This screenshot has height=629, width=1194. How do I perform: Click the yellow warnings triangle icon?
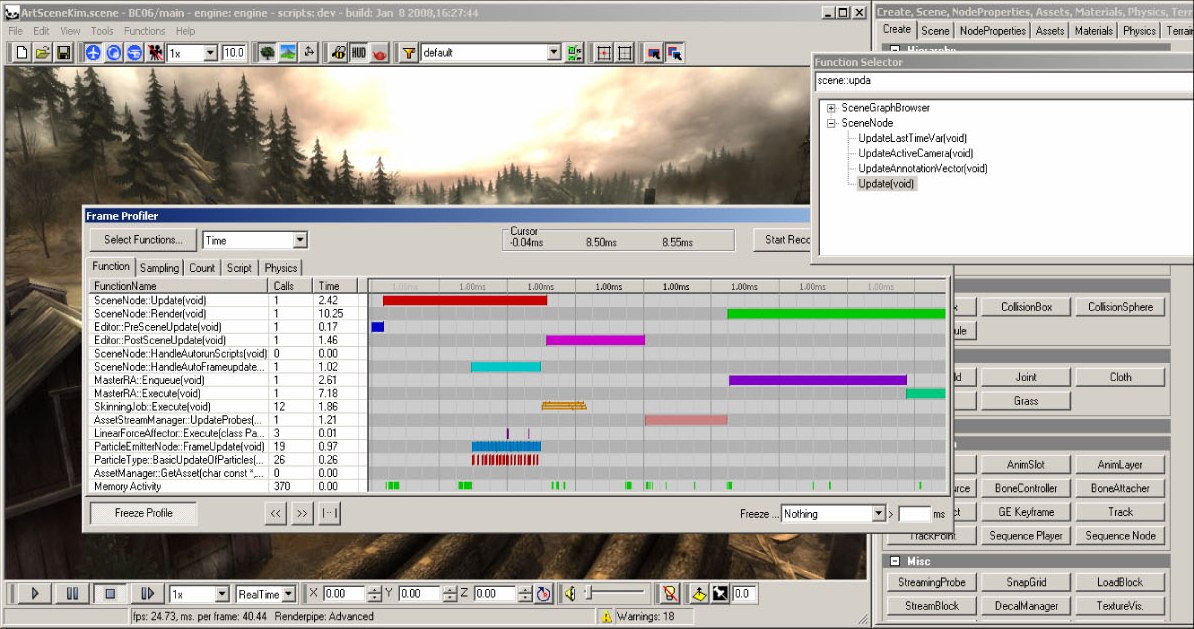[605, 617]
